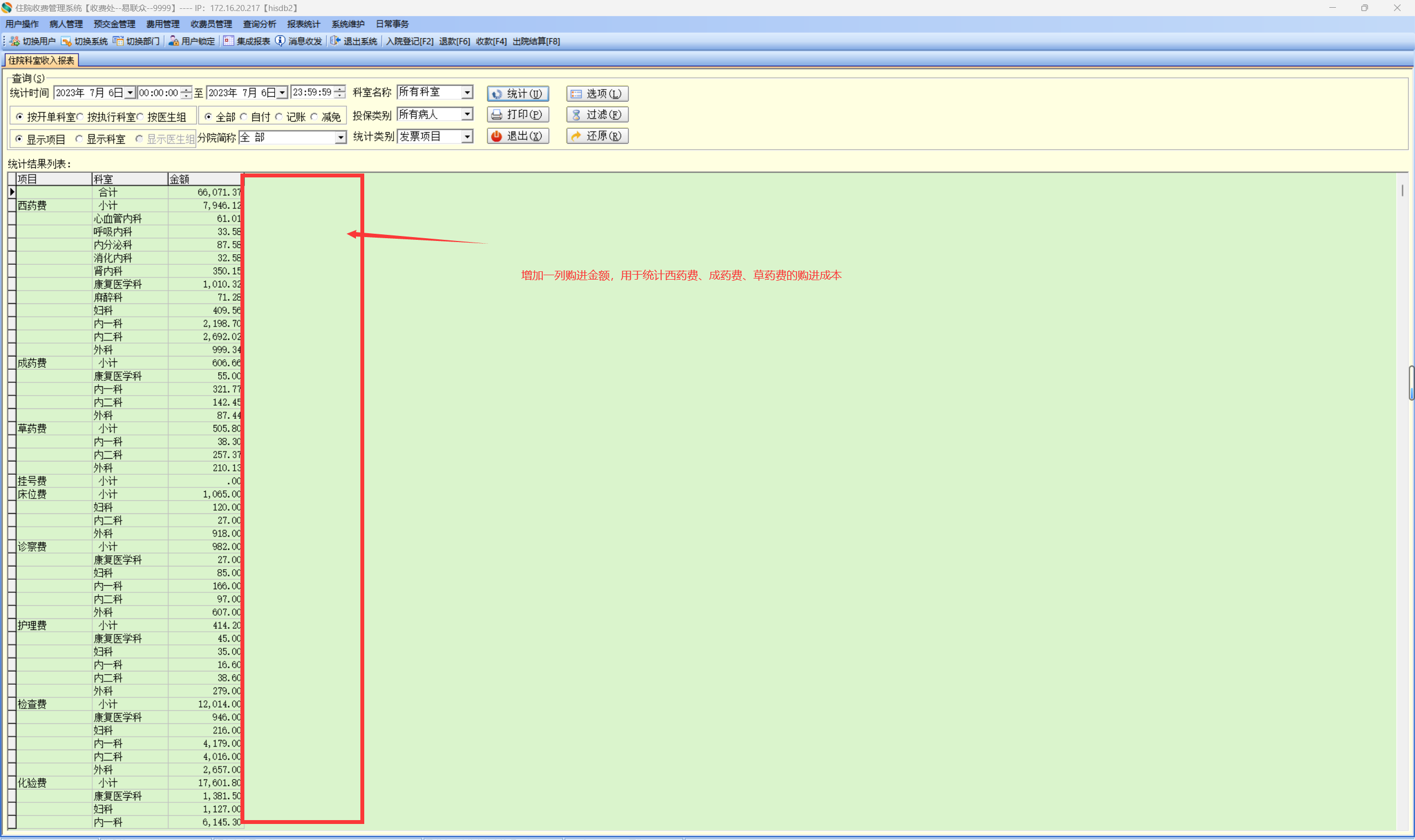1415x840 pixels.
Task: Click the start time 00:00:00 field
Action: click(159, 93)
